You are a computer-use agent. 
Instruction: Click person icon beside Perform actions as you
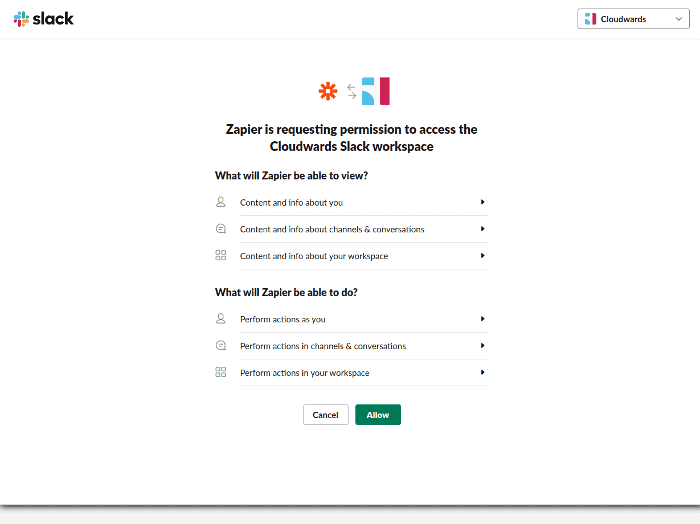(221, 319)
